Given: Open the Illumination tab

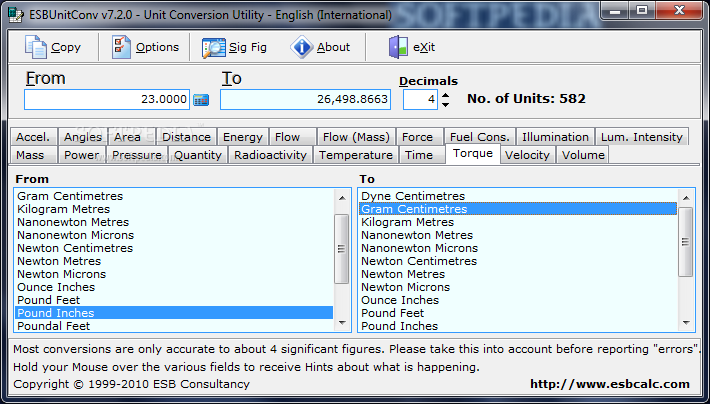Looking at the screenshot, I should 555,137.
